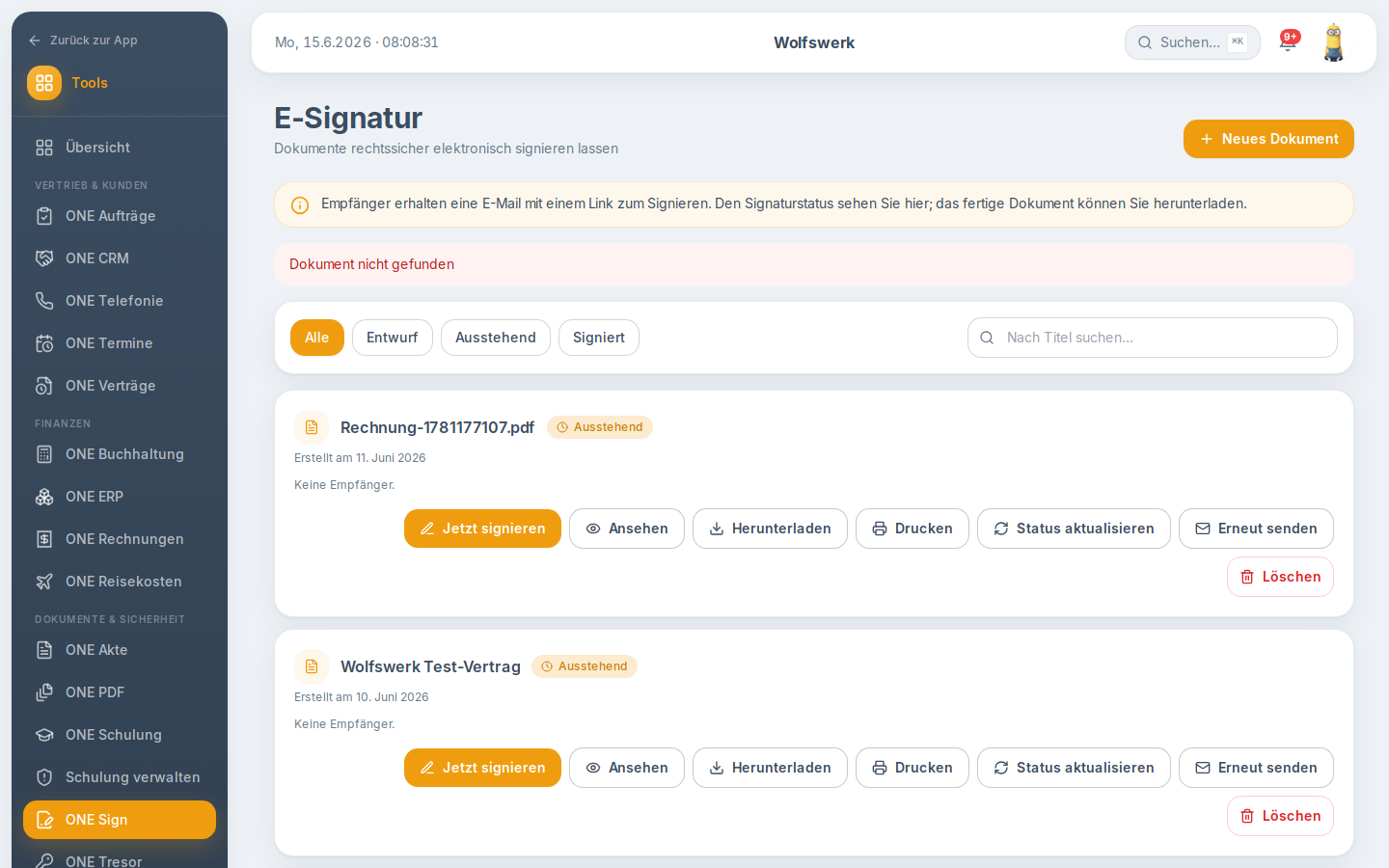The image size is (1389, 868).
Task: Open notifications bell with 9+ badge
Action: (1288, 41)
